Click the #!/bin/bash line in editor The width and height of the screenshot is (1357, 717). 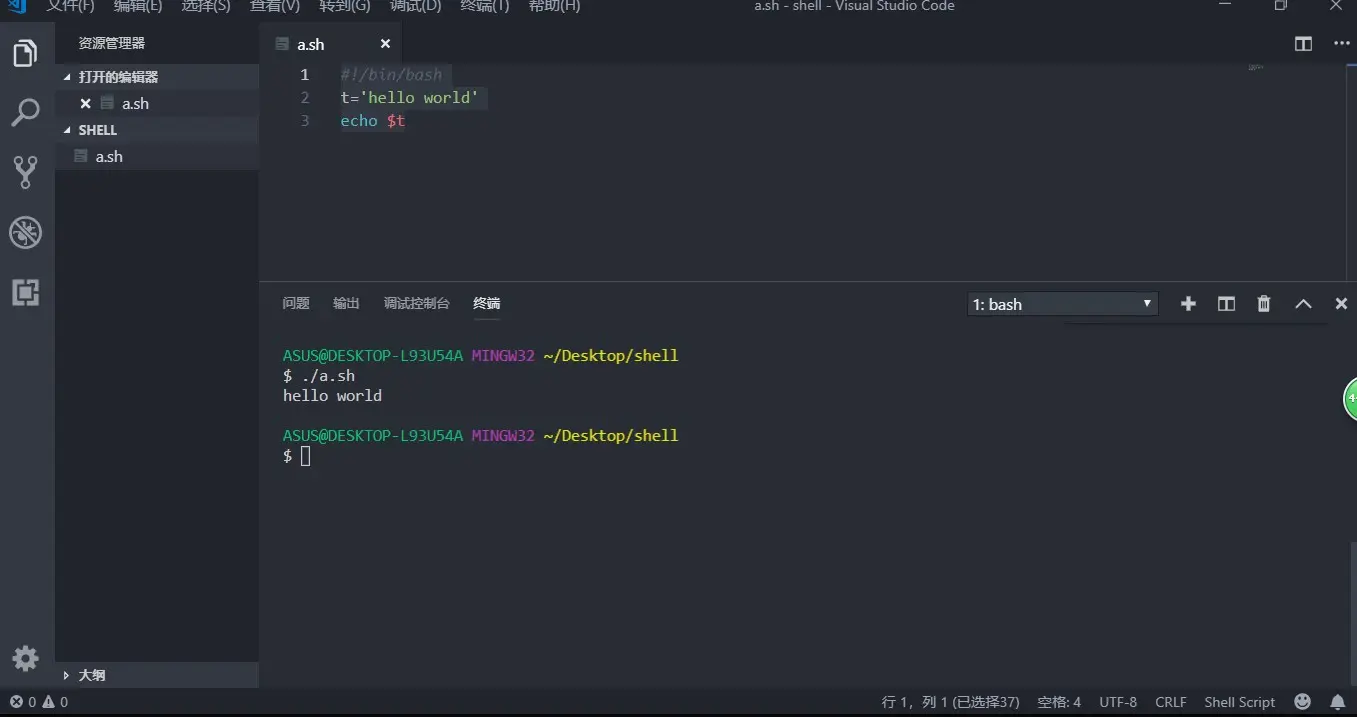tap(391, 74)
